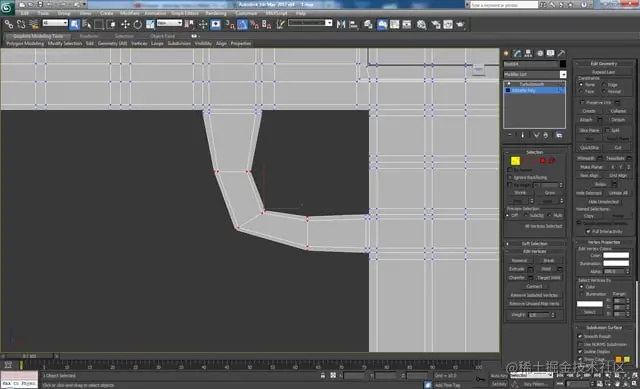
Task: Collapse the Edit Vertices rollout
Action: coord(535,251)
